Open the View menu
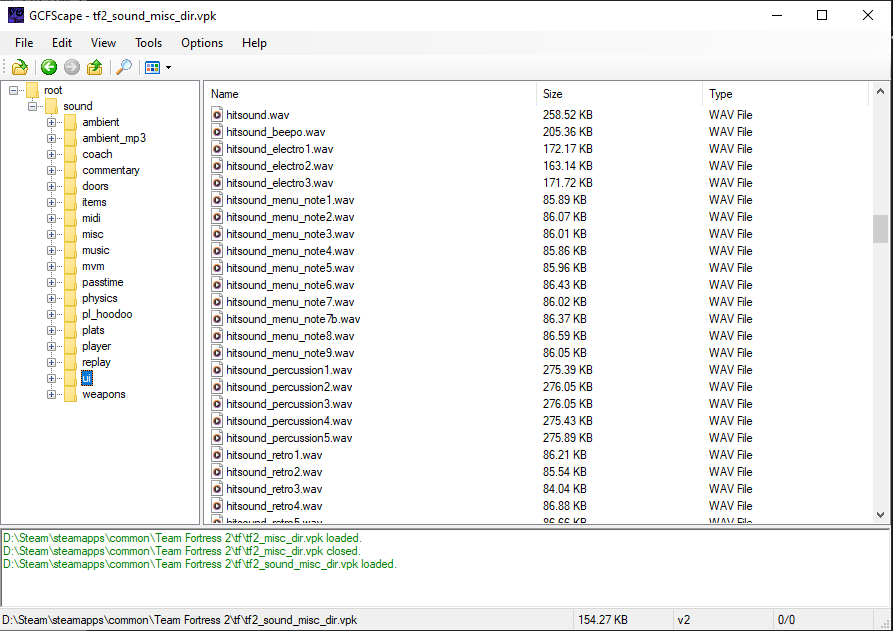Image resolution: width=893 pixels, height=631 pixels. click(103, 43)
